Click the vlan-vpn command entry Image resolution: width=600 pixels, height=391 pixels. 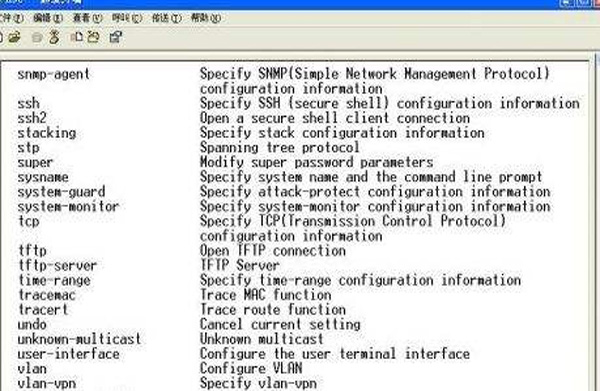(x=47, y=383)
